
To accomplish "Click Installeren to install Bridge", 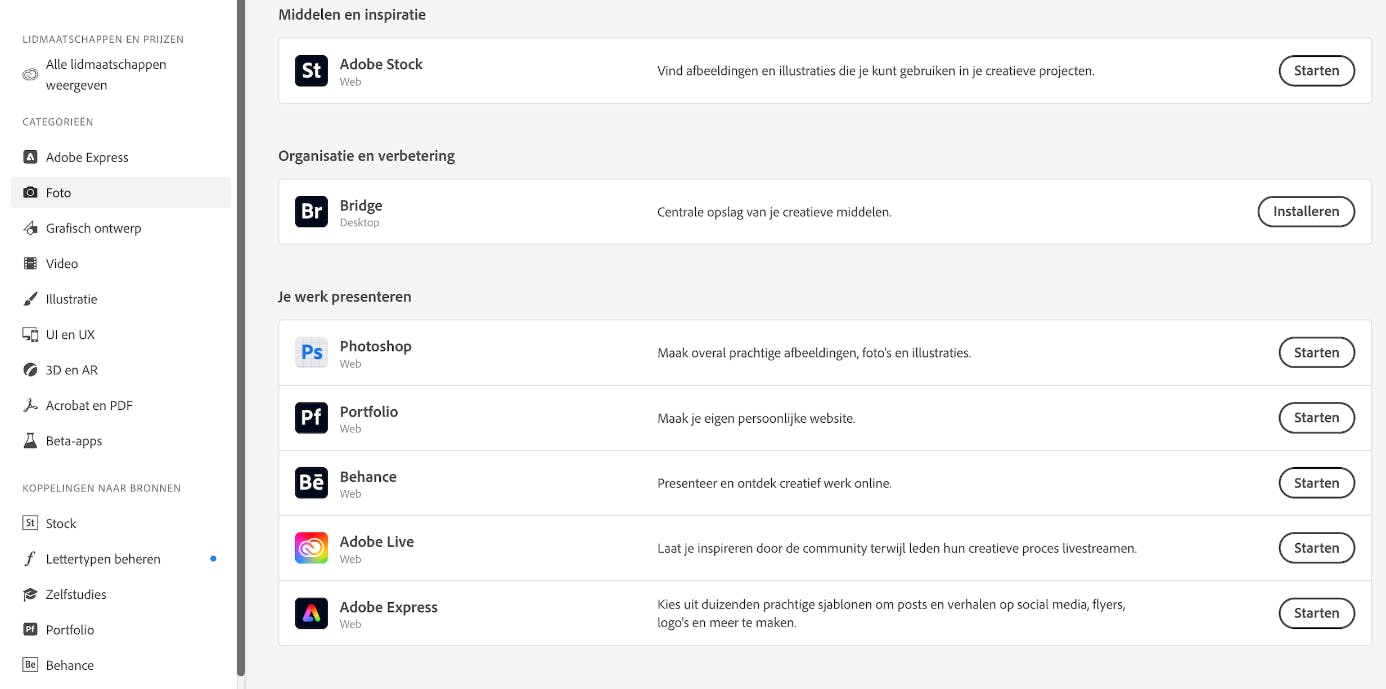I will [x=1306, y=211].
